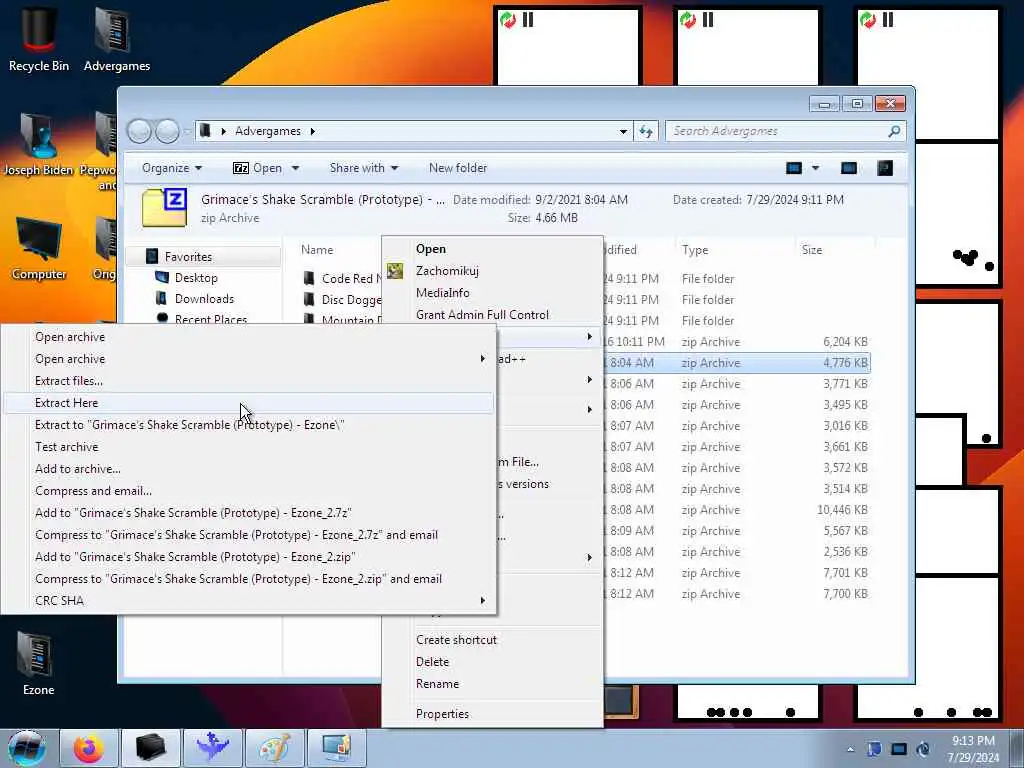
Task: Open Organize dropdown menu
Action: point(172,168)
